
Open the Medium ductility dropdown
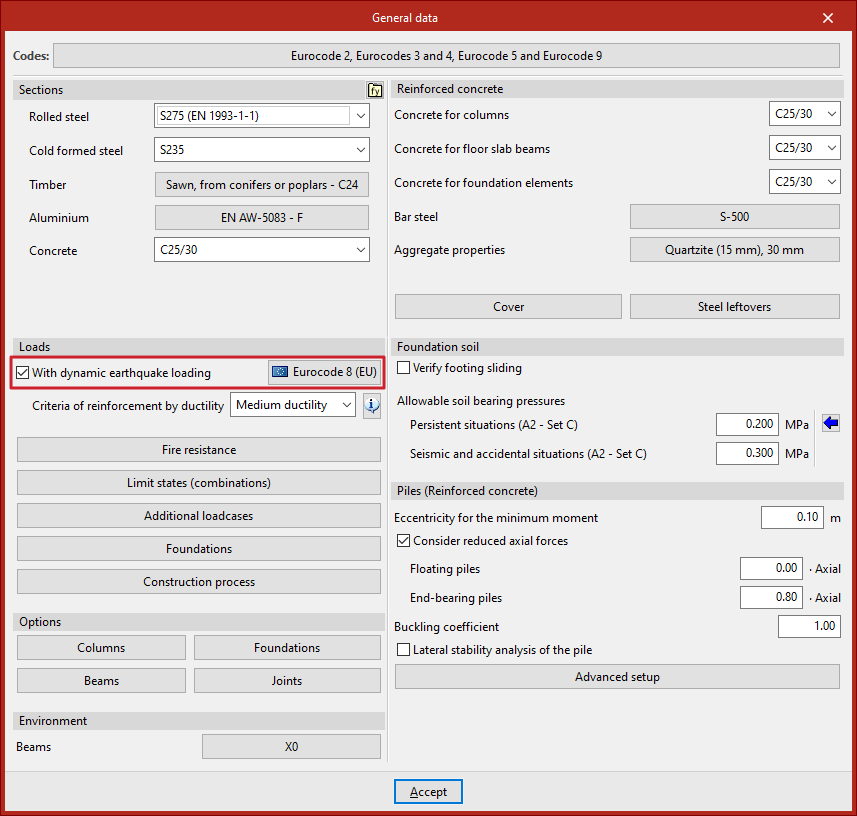pyautogui.click(x=293, y=405)
